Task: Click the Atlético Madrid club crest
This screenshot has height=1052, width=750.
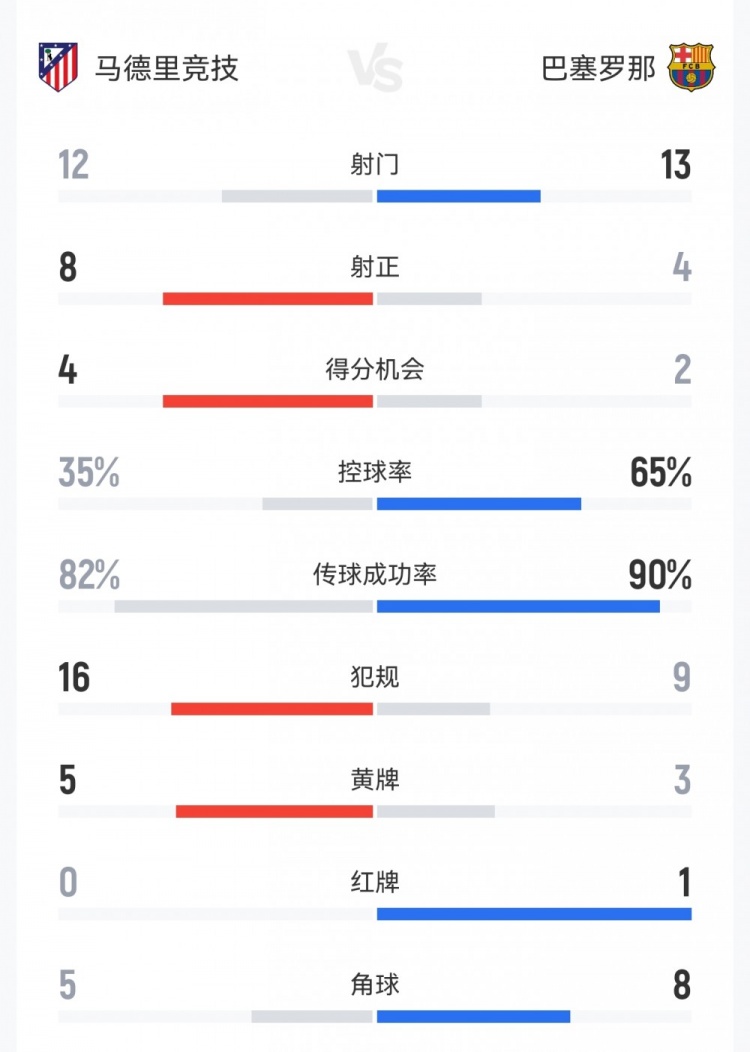Action: [58, 68]
